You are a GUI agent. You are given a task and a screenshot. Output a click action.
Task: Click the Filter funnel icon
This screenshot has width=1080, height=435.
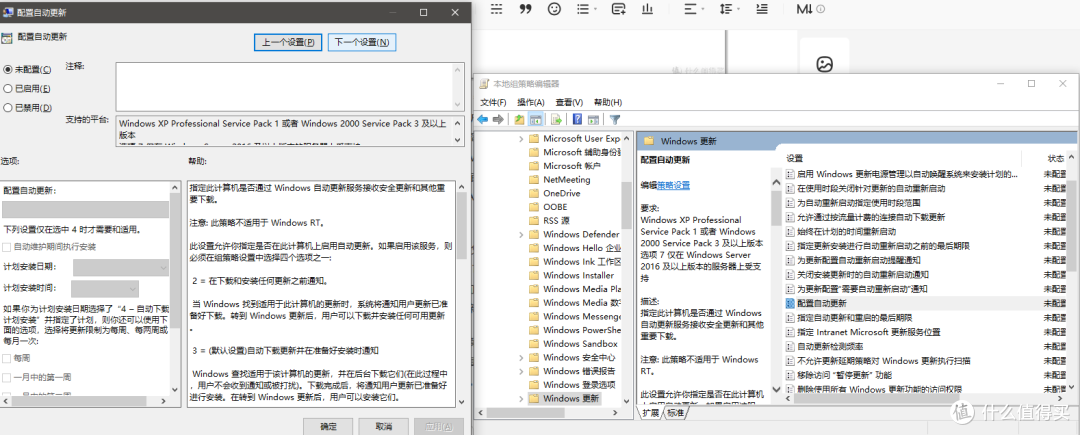(x=615, y=120)
